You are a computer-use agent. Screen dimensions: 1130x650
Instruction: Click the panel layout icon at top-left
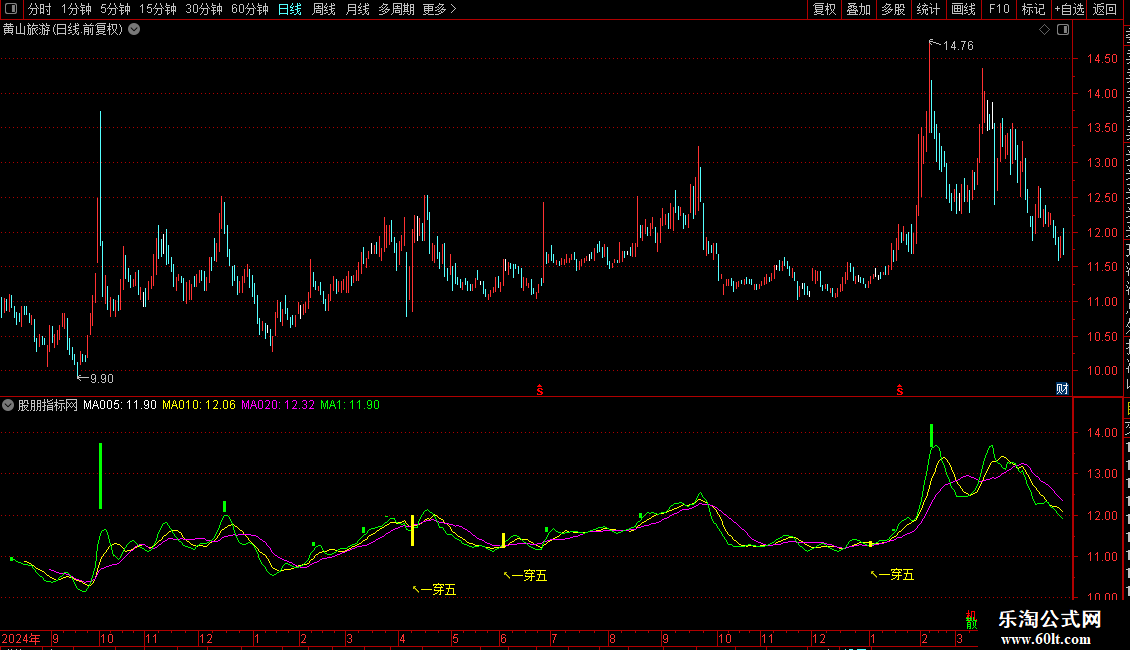pos(11,9)
